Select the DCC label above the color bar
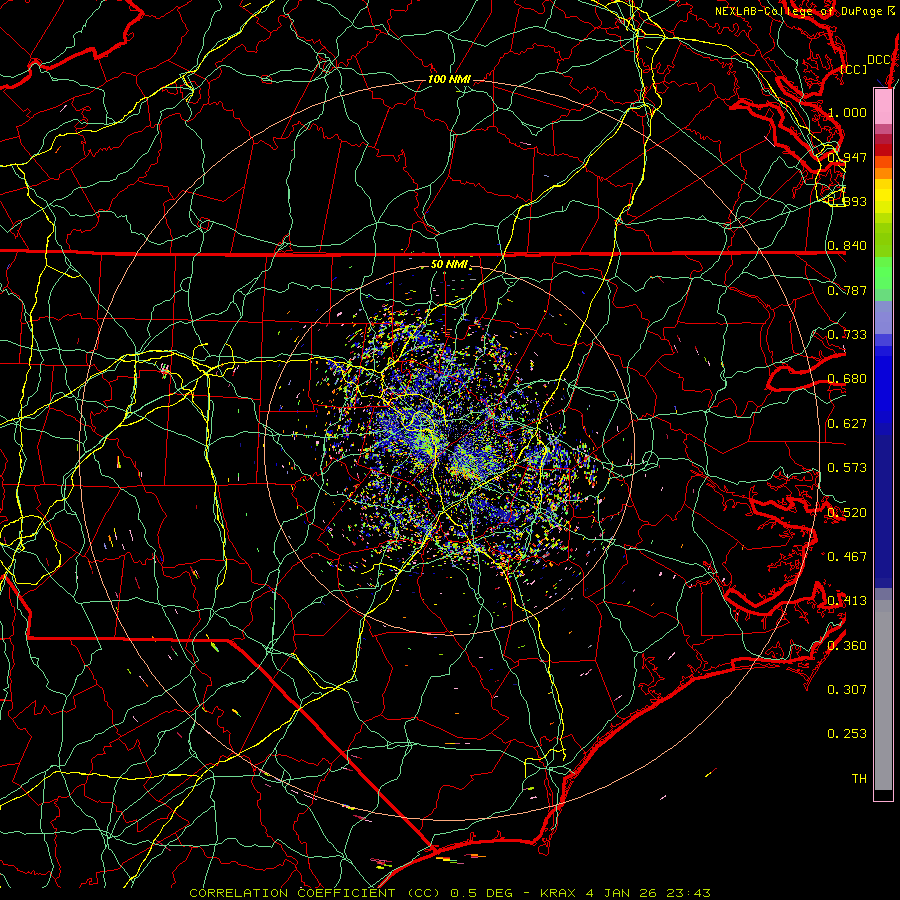Viewport: 900px width, 900px height. pyautogui.click(x=878, y=60)
